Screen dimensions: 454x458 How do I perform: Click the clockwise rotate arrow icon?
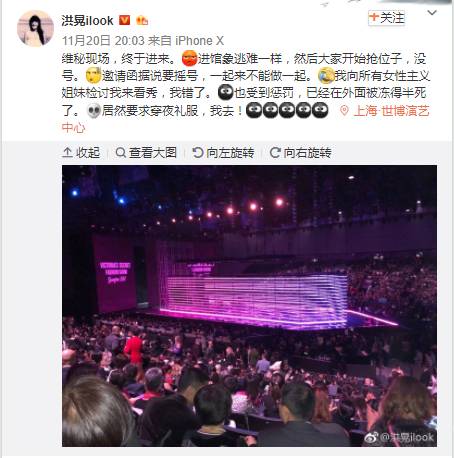275,153
